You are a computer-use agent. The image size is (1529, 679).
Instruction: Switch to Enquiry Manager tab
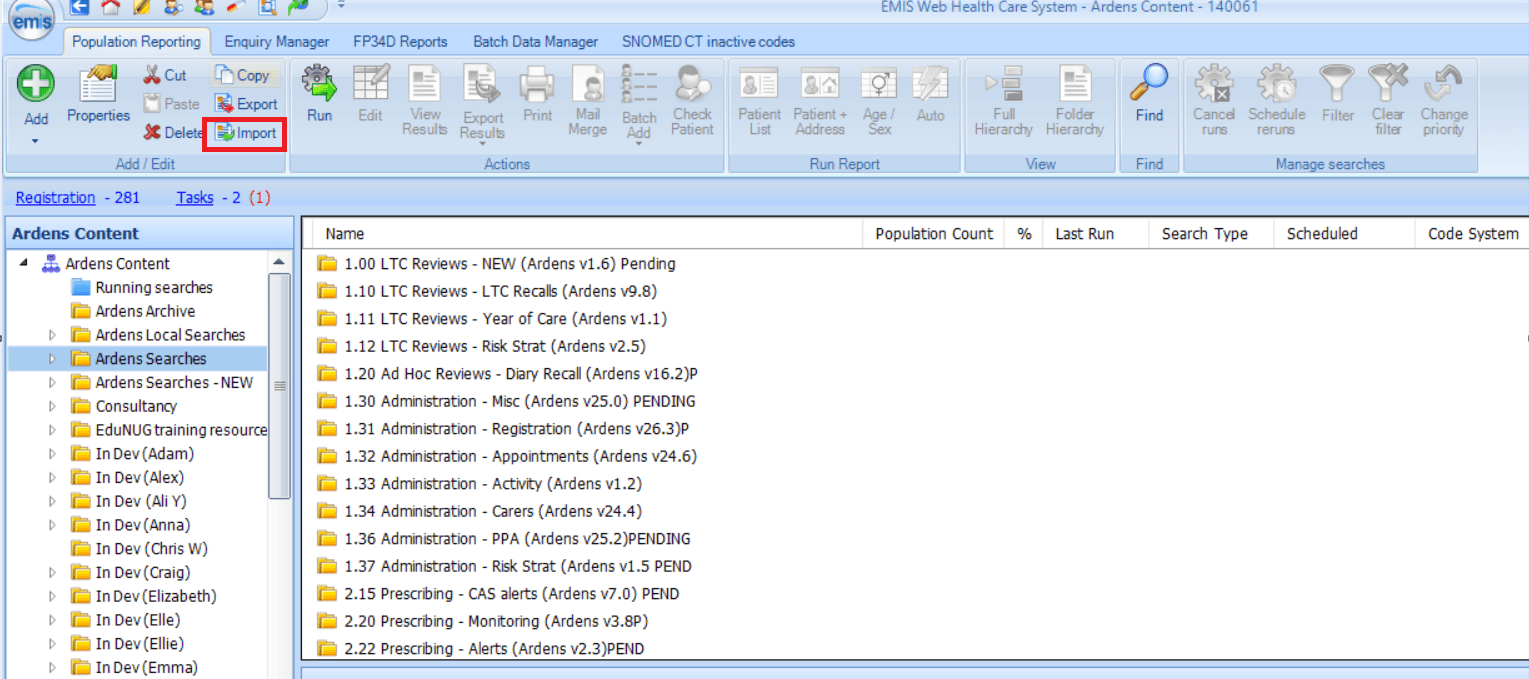[277, 42]
